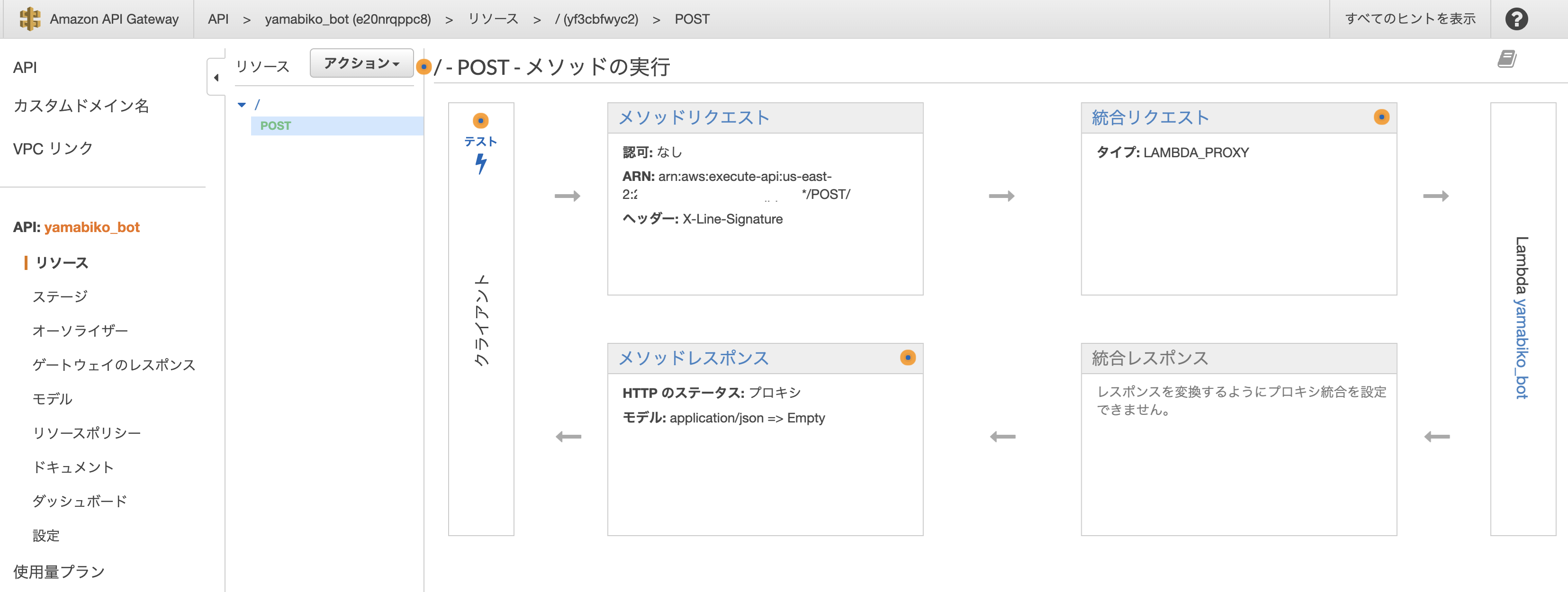The image size is (1568, 592).
Task: Select ダッシュボード in API menu
Action: pos(80,502)
